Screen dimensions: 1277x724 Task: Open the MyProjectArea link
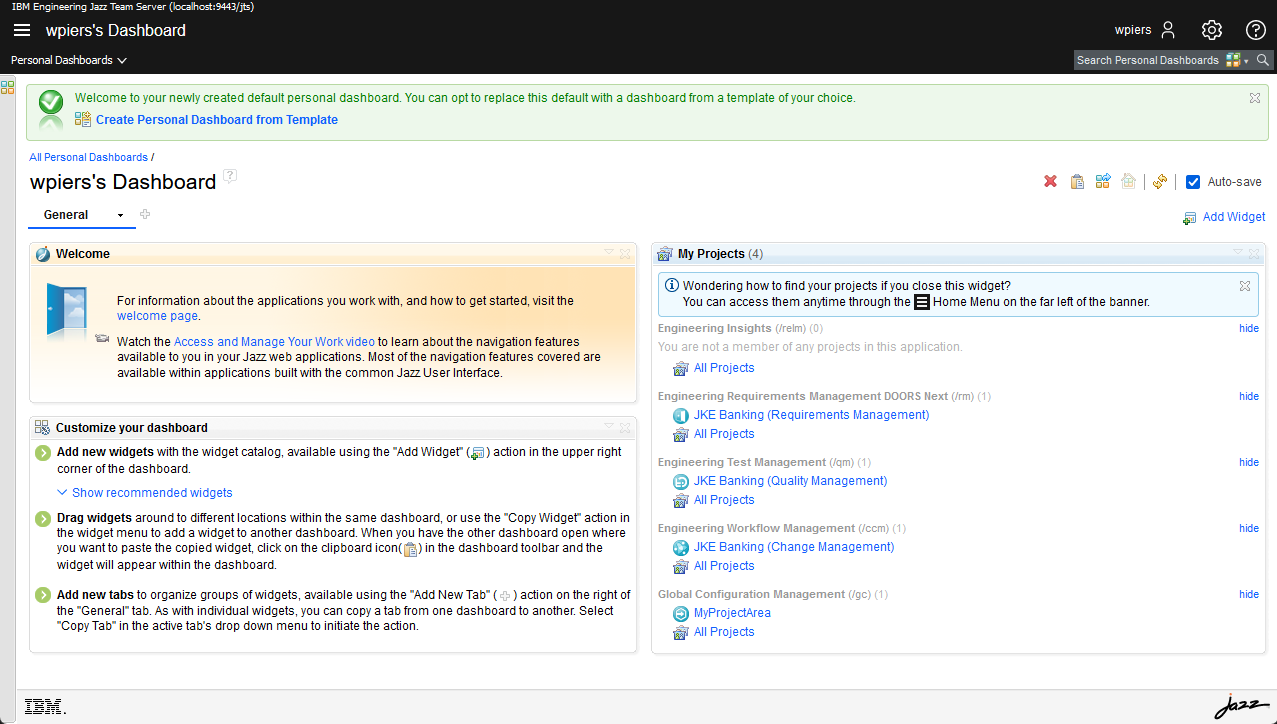(732, 613)
